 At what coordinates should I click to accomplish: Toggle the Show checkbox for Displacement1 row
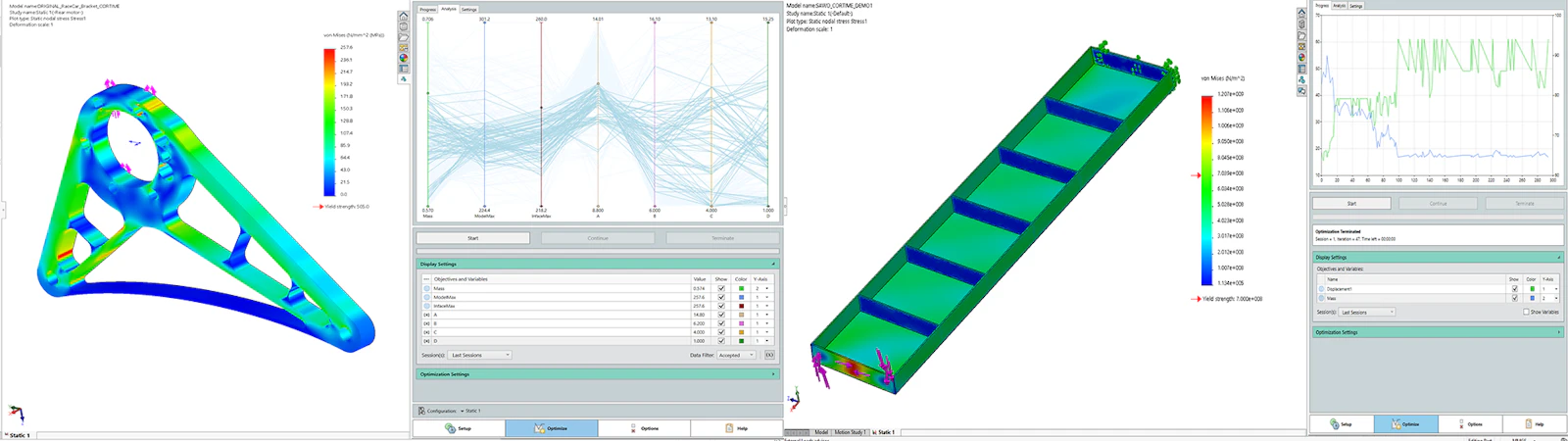[1514, 289]
